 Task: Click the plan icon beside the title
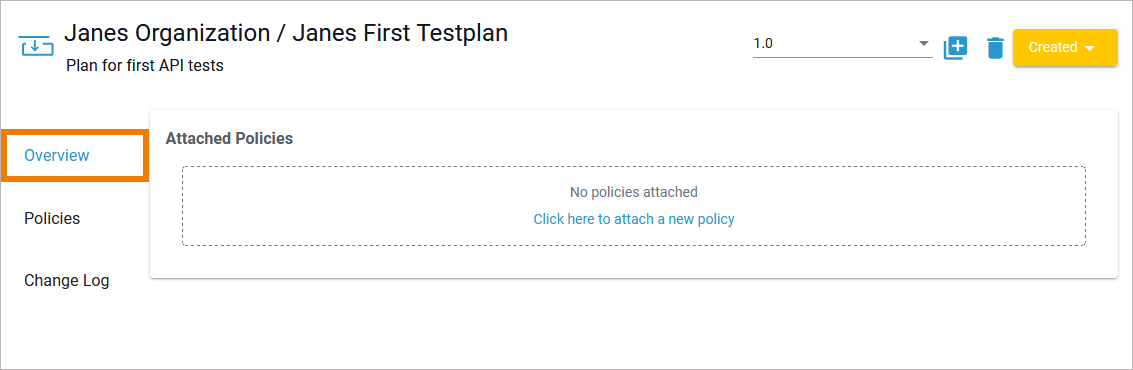click(35, 46)
